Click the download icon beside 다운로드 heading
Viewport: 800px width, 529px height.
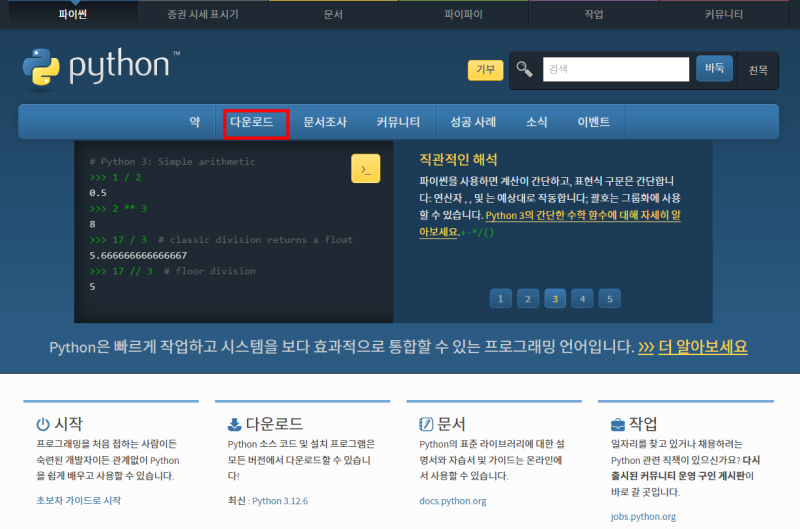[x=234, y=424]
